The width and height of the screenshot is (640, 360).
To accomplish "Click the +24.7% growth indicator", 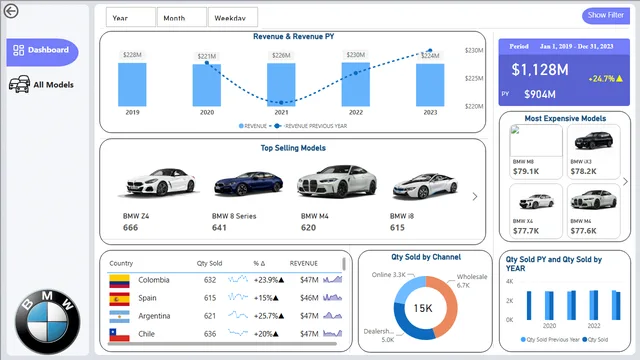I will click(606, 78).
